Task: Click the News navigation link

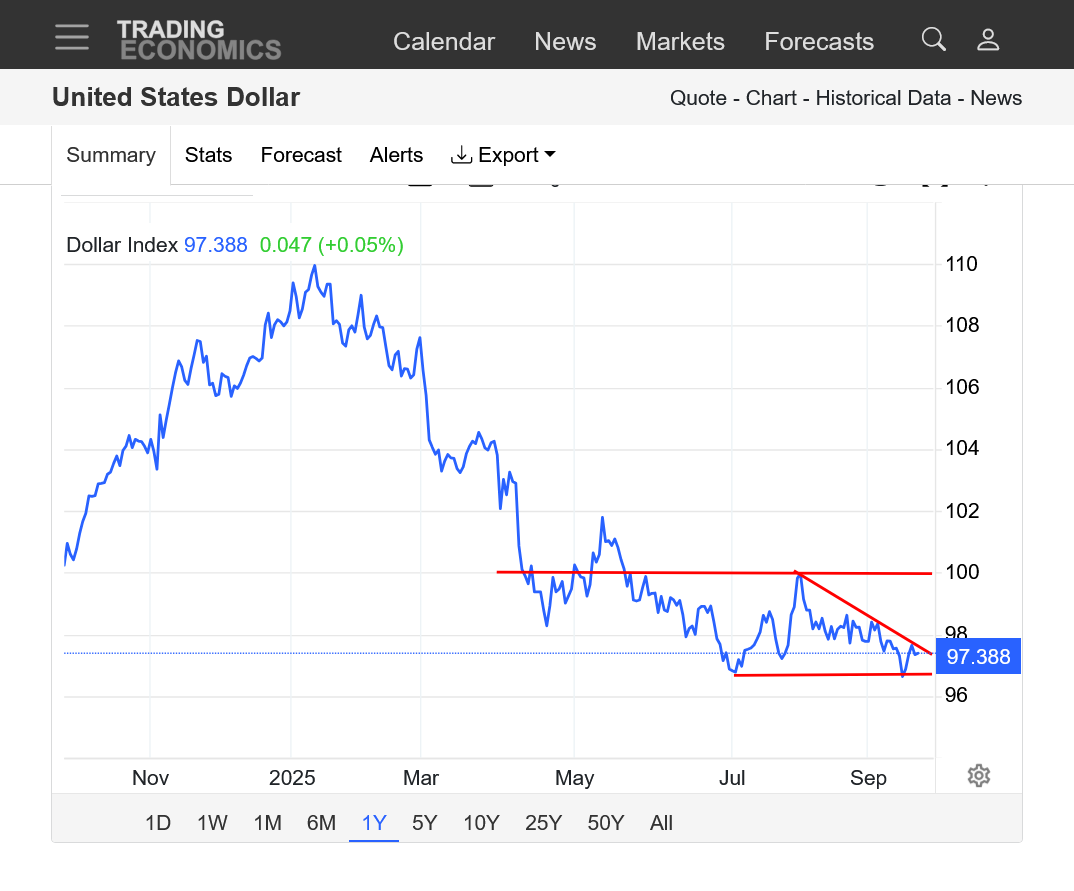Action: coord(565,41)
